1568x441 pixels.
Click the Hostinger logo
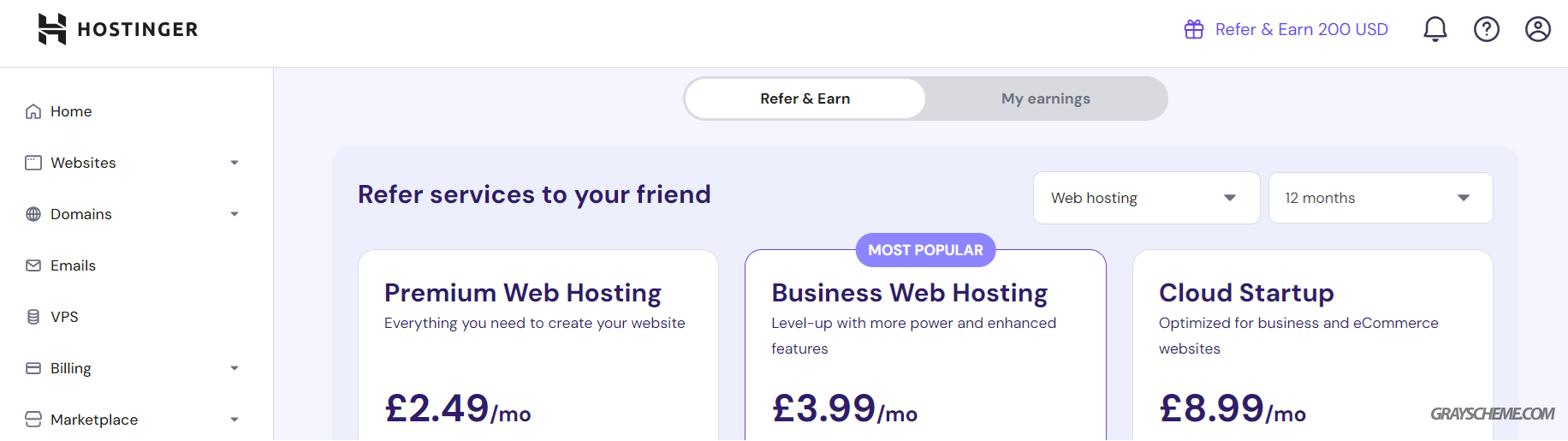coord(118,29)
